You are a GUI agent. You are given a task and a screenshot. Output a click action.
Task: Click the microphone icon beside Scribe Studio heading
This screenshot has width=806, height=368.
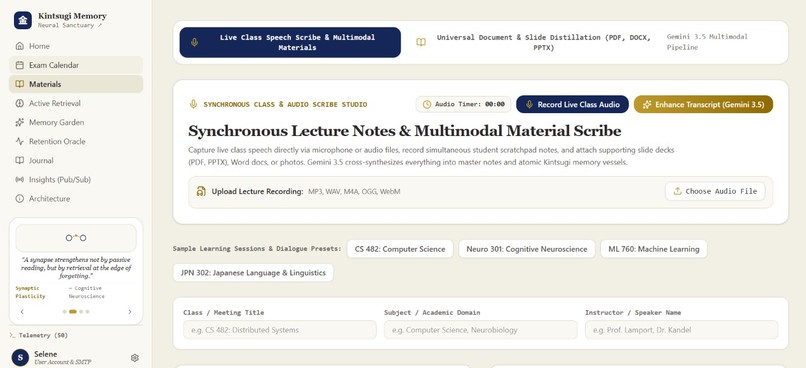(x=193, y=104)
